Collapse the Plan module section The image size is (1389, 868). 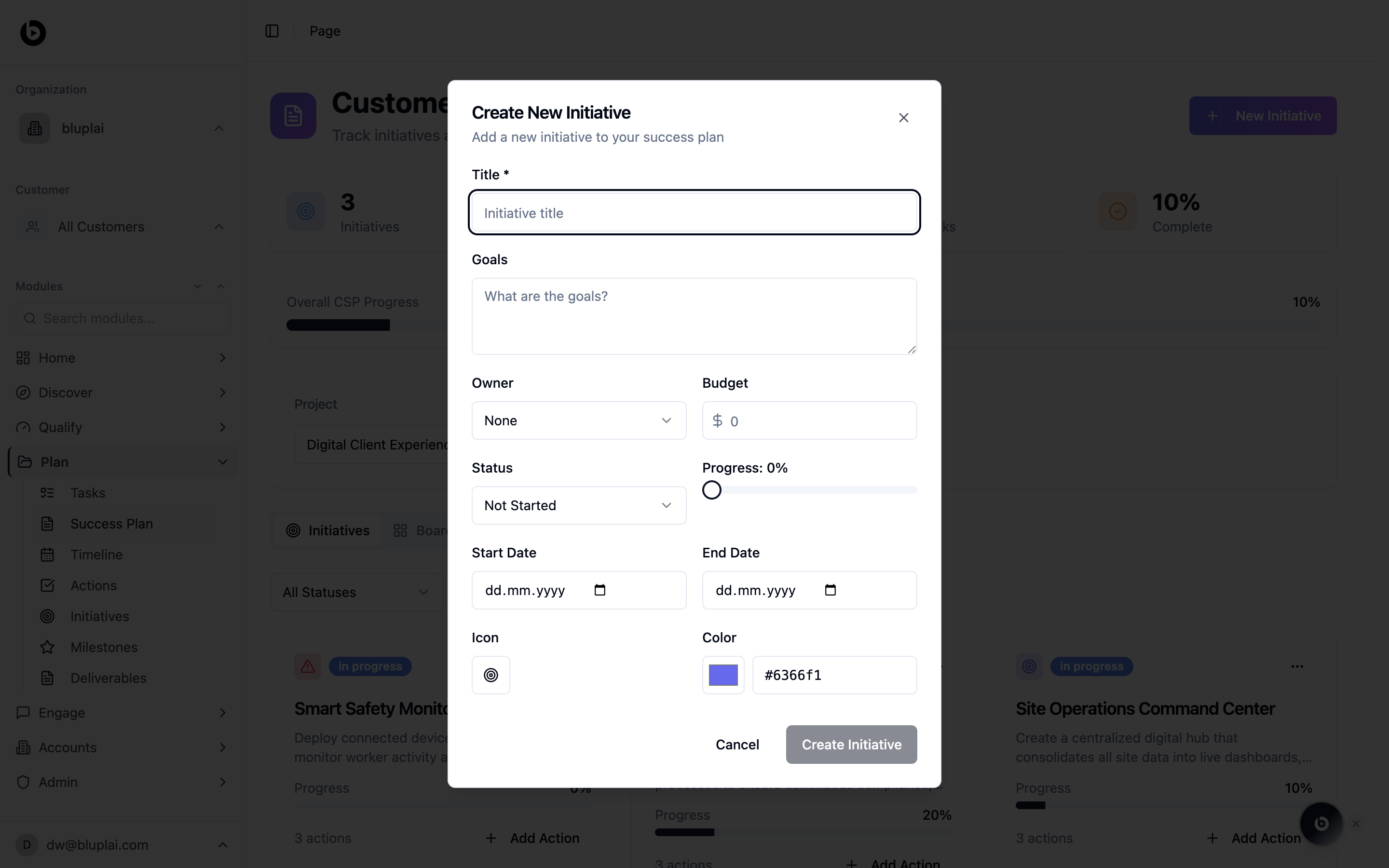pyautogui.click(x=223, y=462)
